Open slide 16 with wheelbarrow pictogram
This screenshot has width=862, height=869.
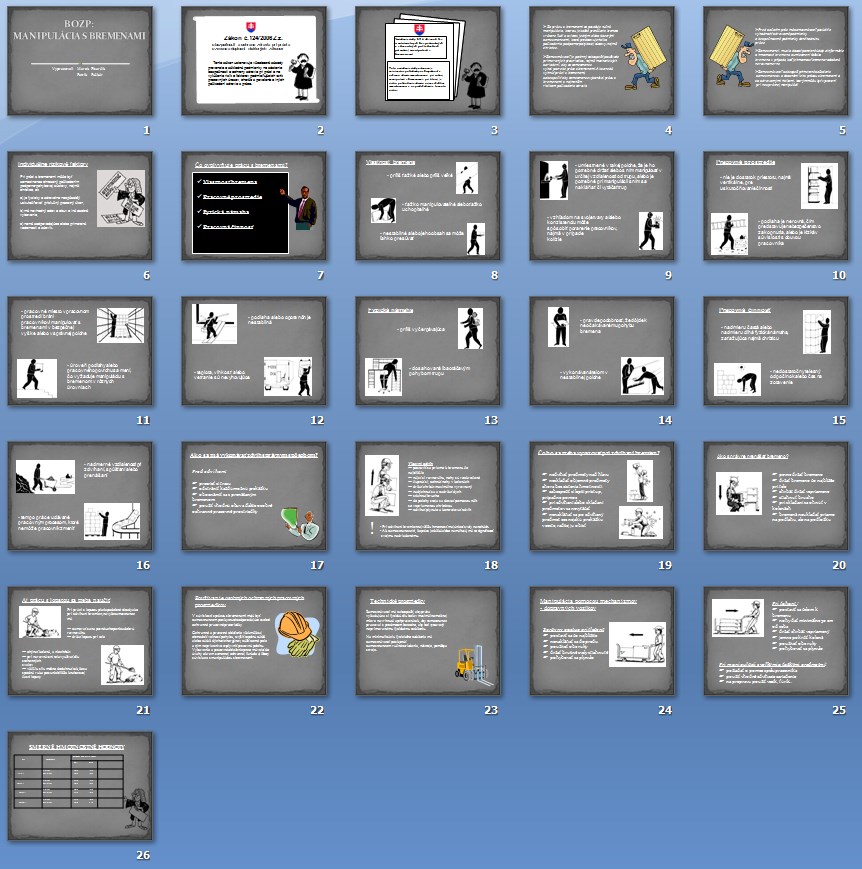click(80, 497)
